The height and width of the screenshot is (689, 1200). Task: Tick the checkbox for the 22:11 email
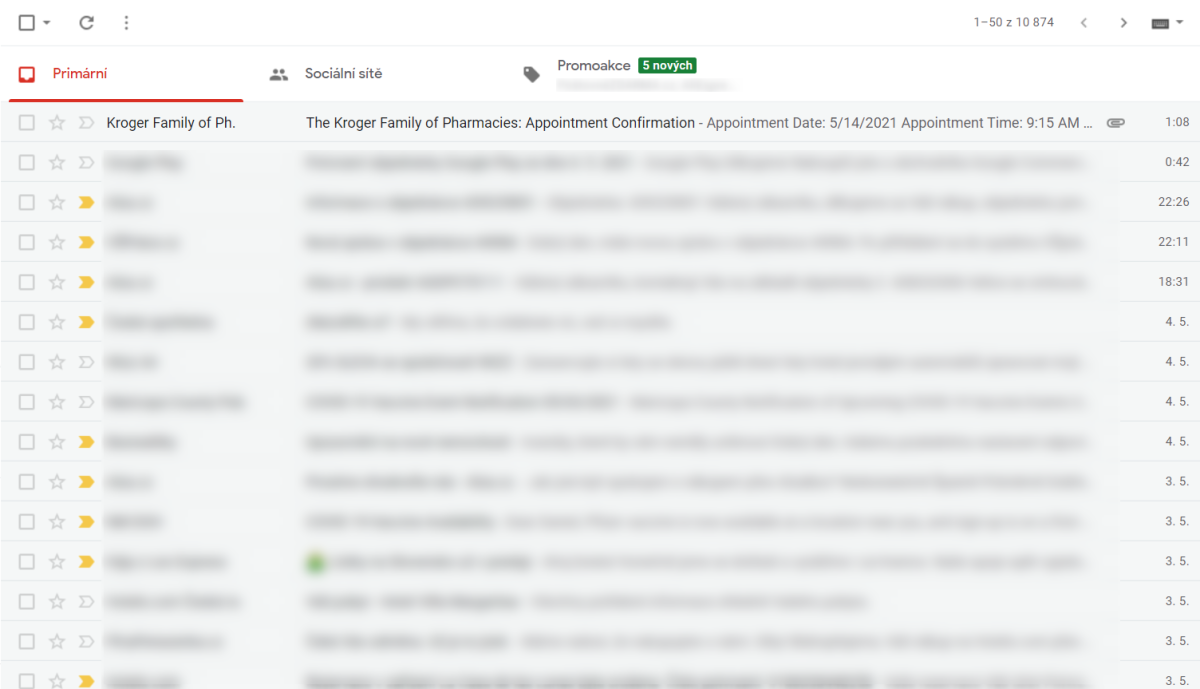pyautogui.click(x=27, y=243)
